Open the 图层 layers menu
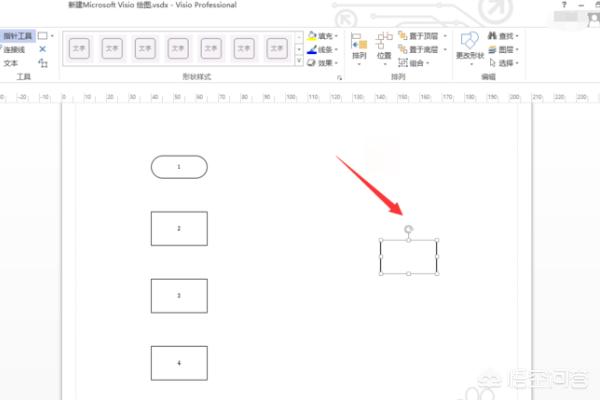 click(x=503, y=50)
